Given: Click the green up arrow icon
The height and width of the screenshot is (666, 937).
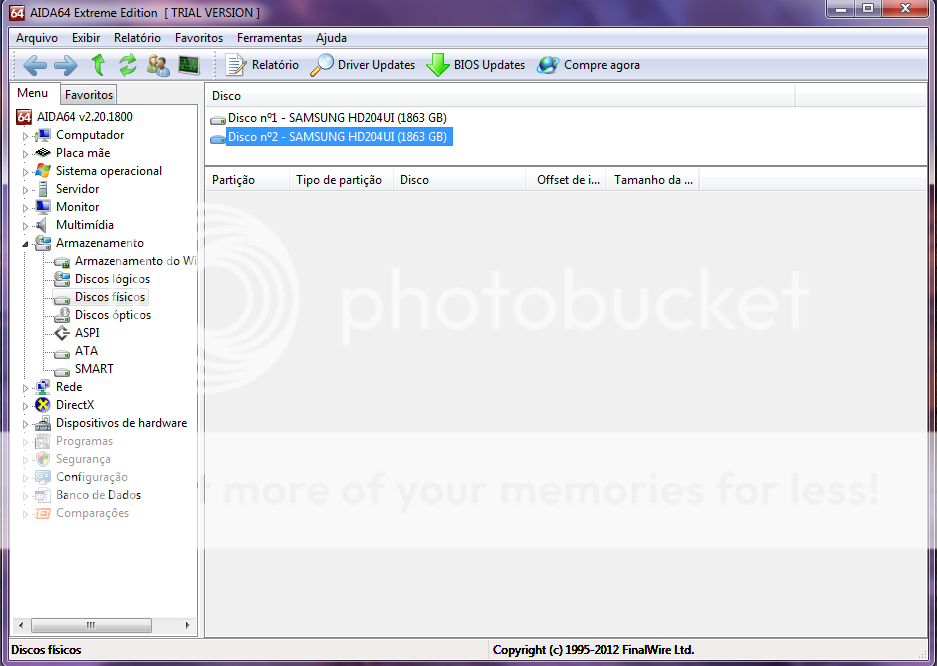Looking at the screenshot, I should [x=98, y=65].
